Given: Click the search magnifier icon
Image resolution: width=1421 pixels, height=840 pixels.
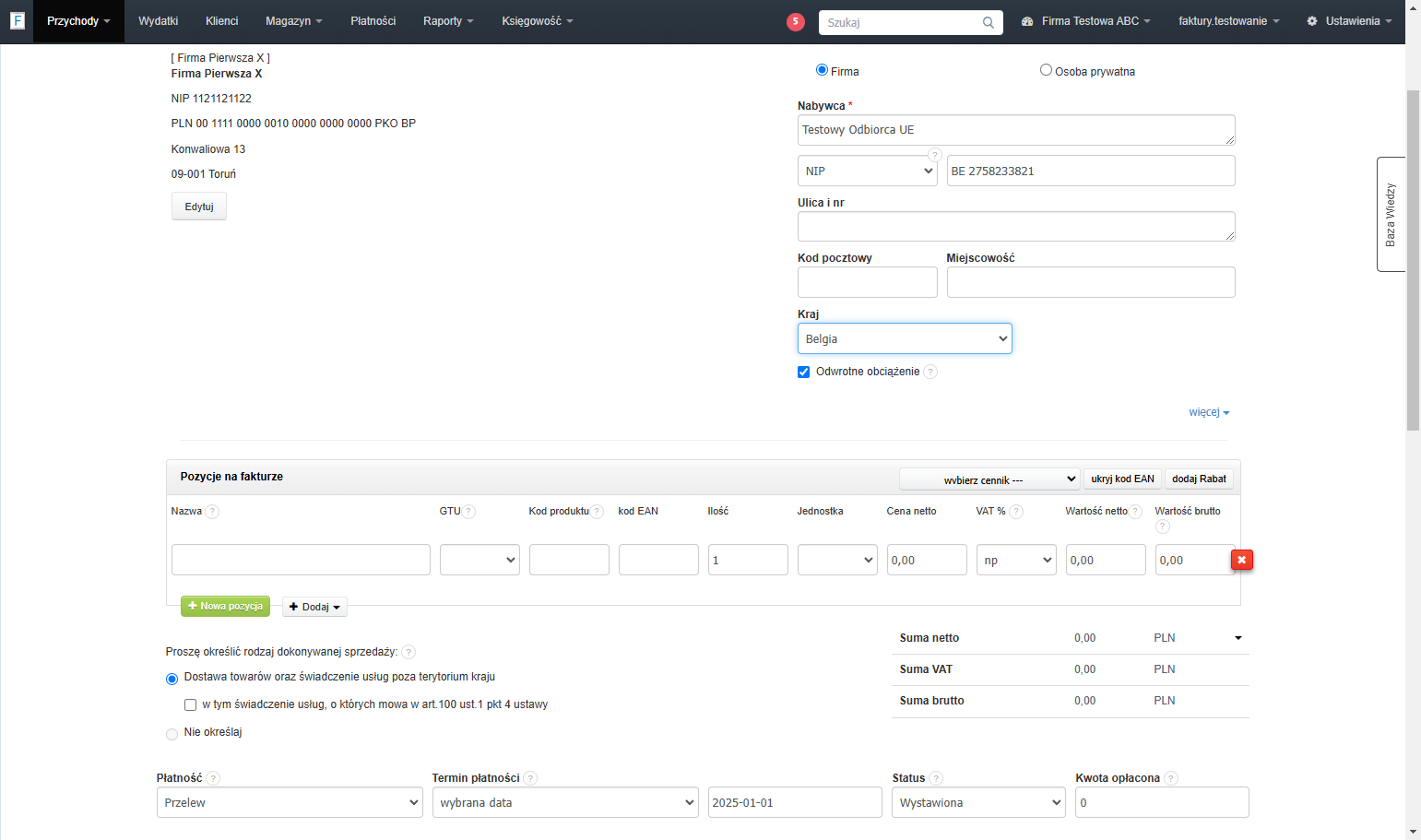Looking at the screenshot, I should pos(988,22).
